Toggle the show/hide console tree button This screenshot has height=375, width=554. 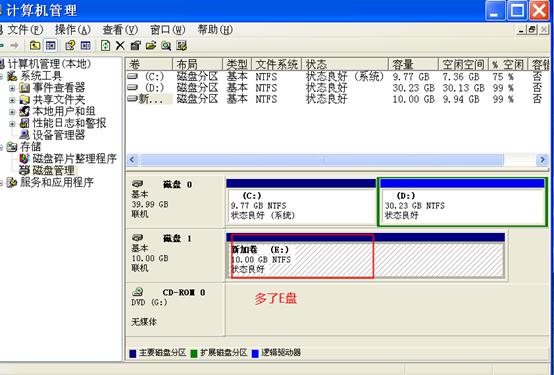[51, 45]
